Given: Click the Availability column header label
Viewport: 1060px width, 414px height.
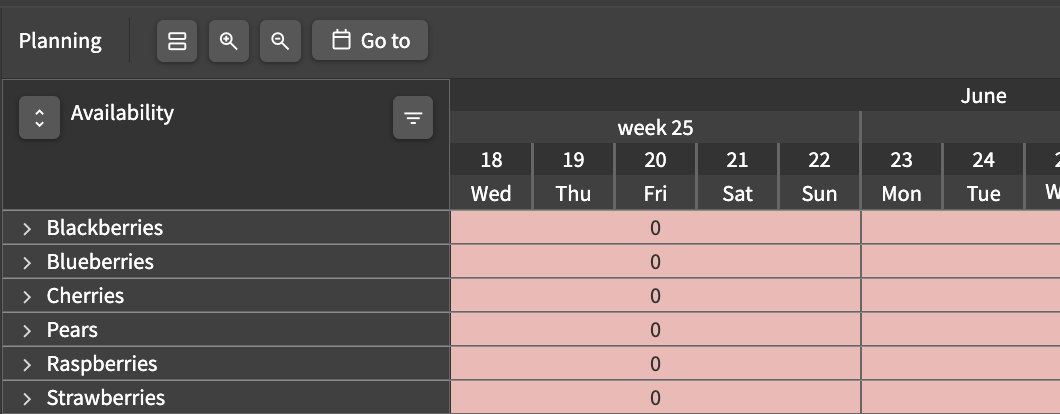Looking at the screenshot, I should [x=122, y=112].
